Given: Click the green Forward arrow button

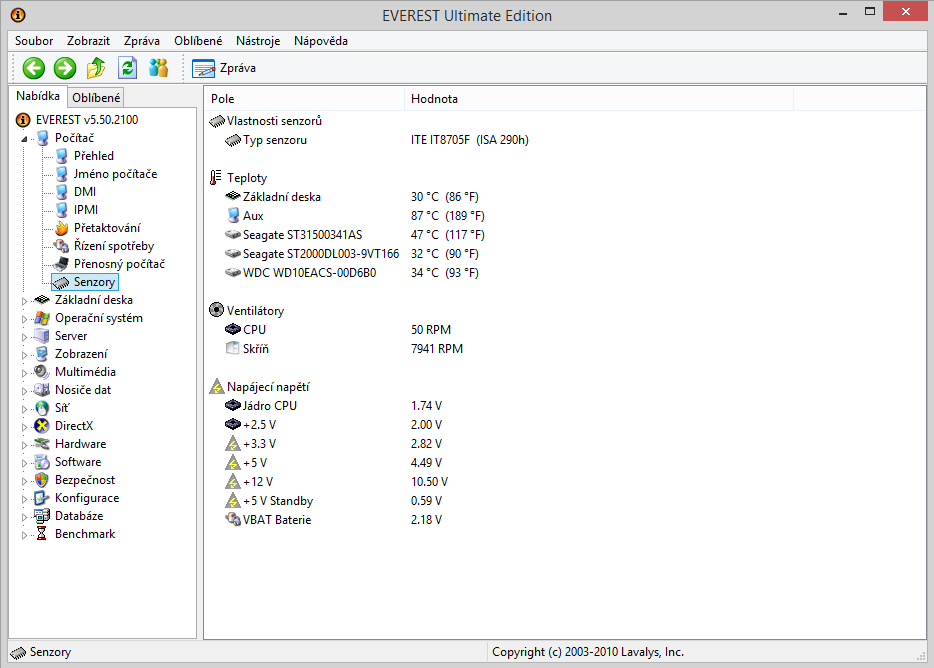Looking at the screenshot, I should (65, 68).
